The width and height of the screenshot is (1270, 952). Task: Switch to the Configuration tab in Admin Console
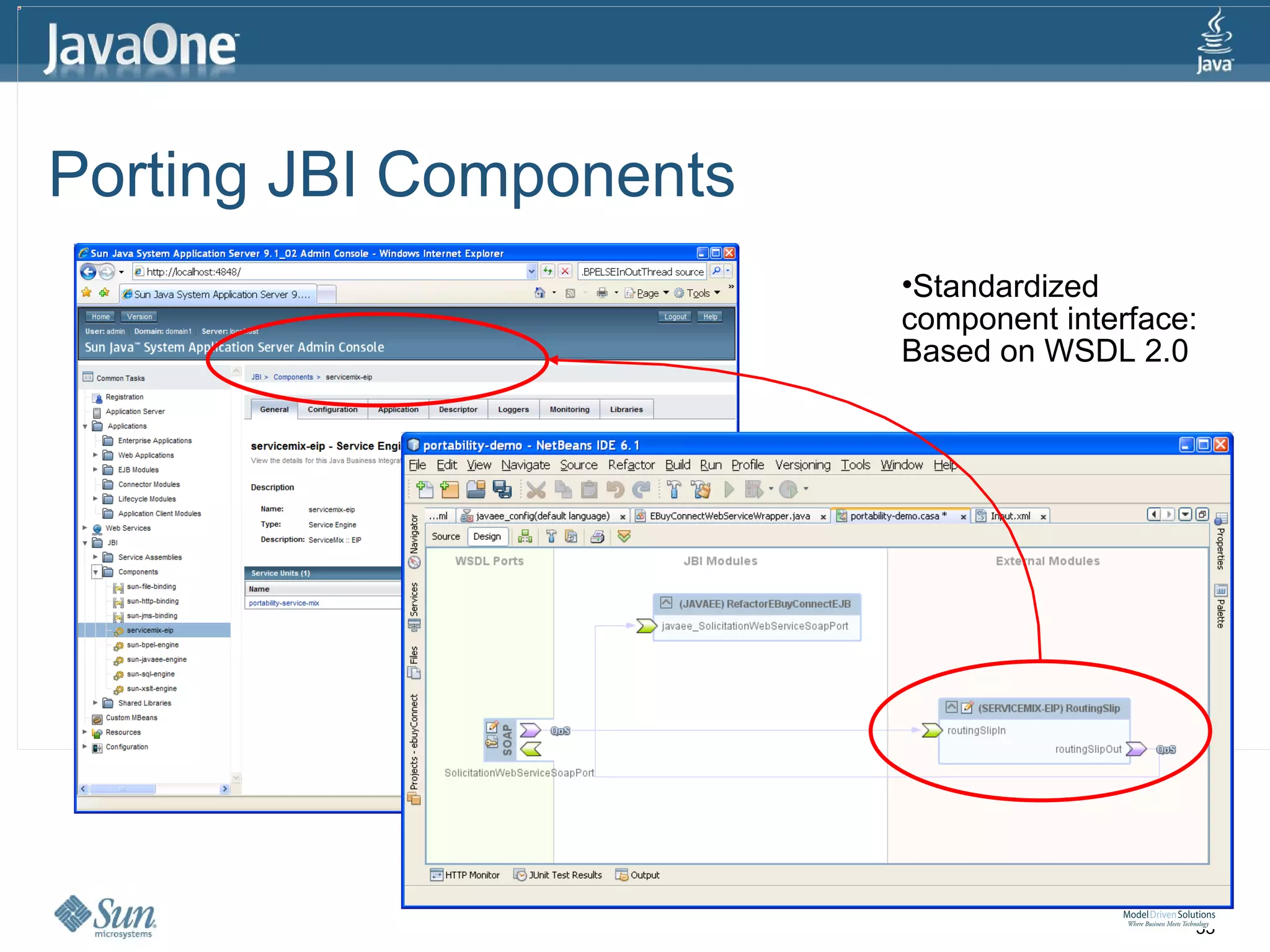coord(332,410)
